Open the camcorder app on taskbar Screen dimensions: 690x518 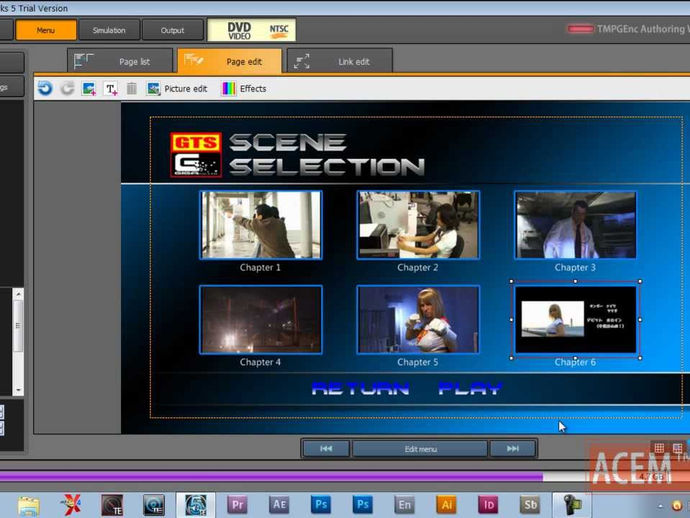(572, 505)
